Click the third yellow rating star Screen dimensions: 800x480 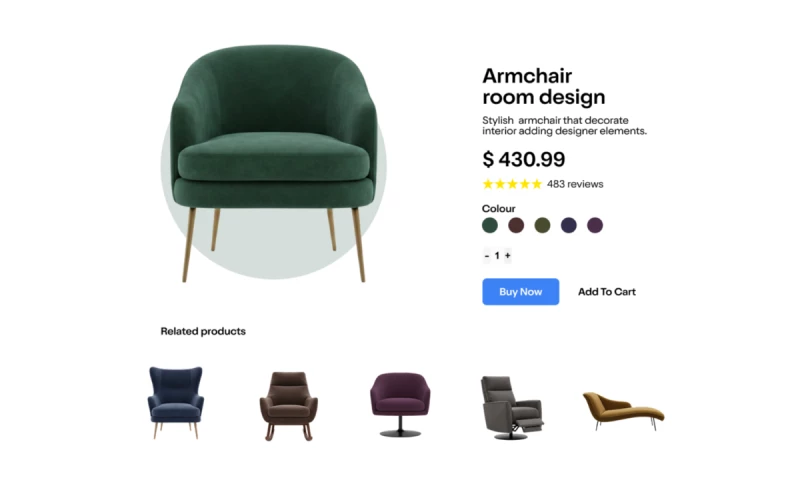tap(512, 184)
